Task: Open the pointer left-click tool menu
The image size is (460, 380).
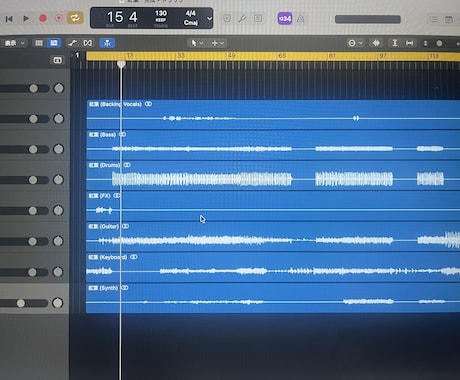Action: [196, 43]
